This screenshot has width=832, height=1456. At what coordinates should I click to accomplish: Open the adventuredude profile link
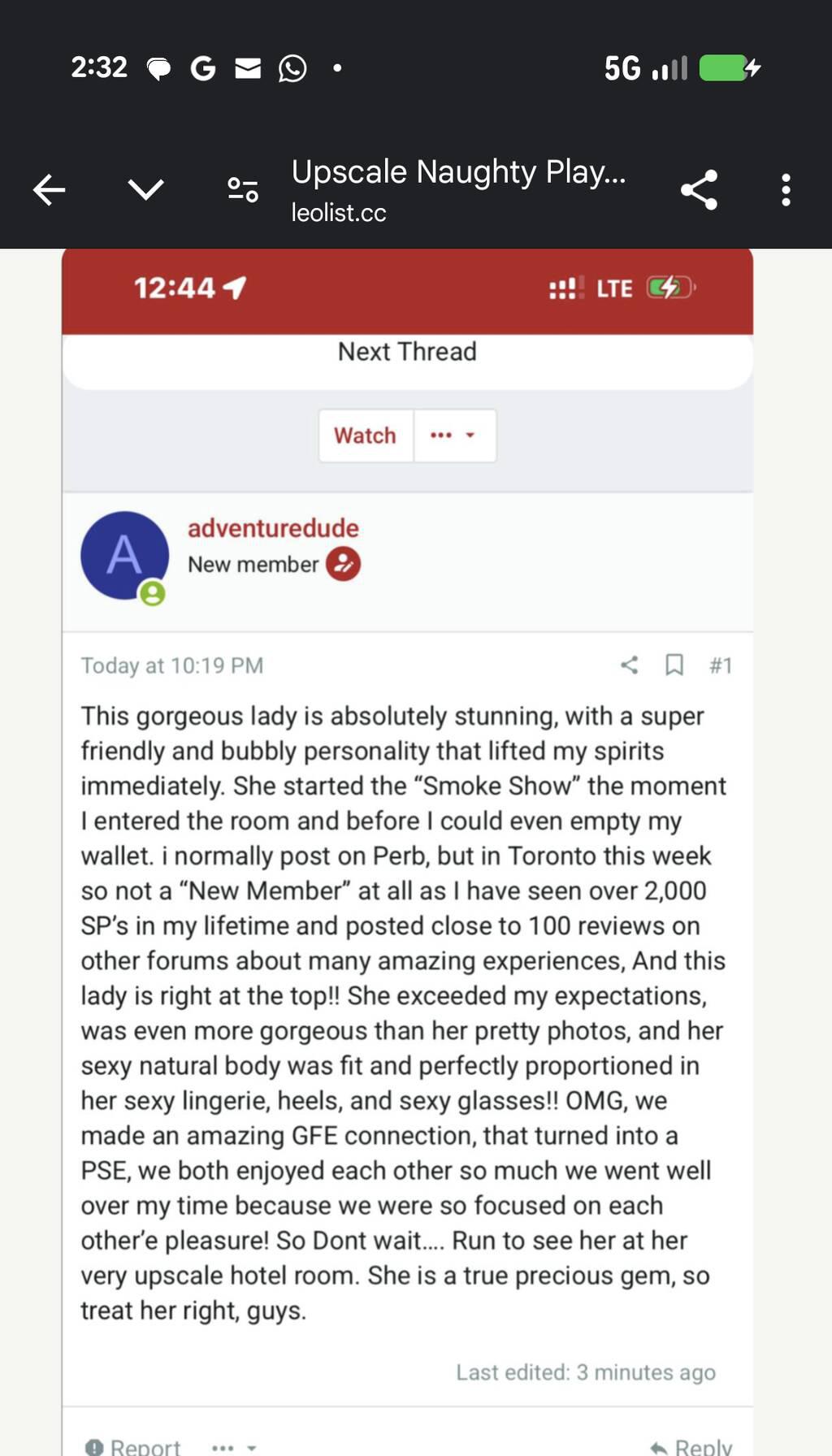point(273,528)
